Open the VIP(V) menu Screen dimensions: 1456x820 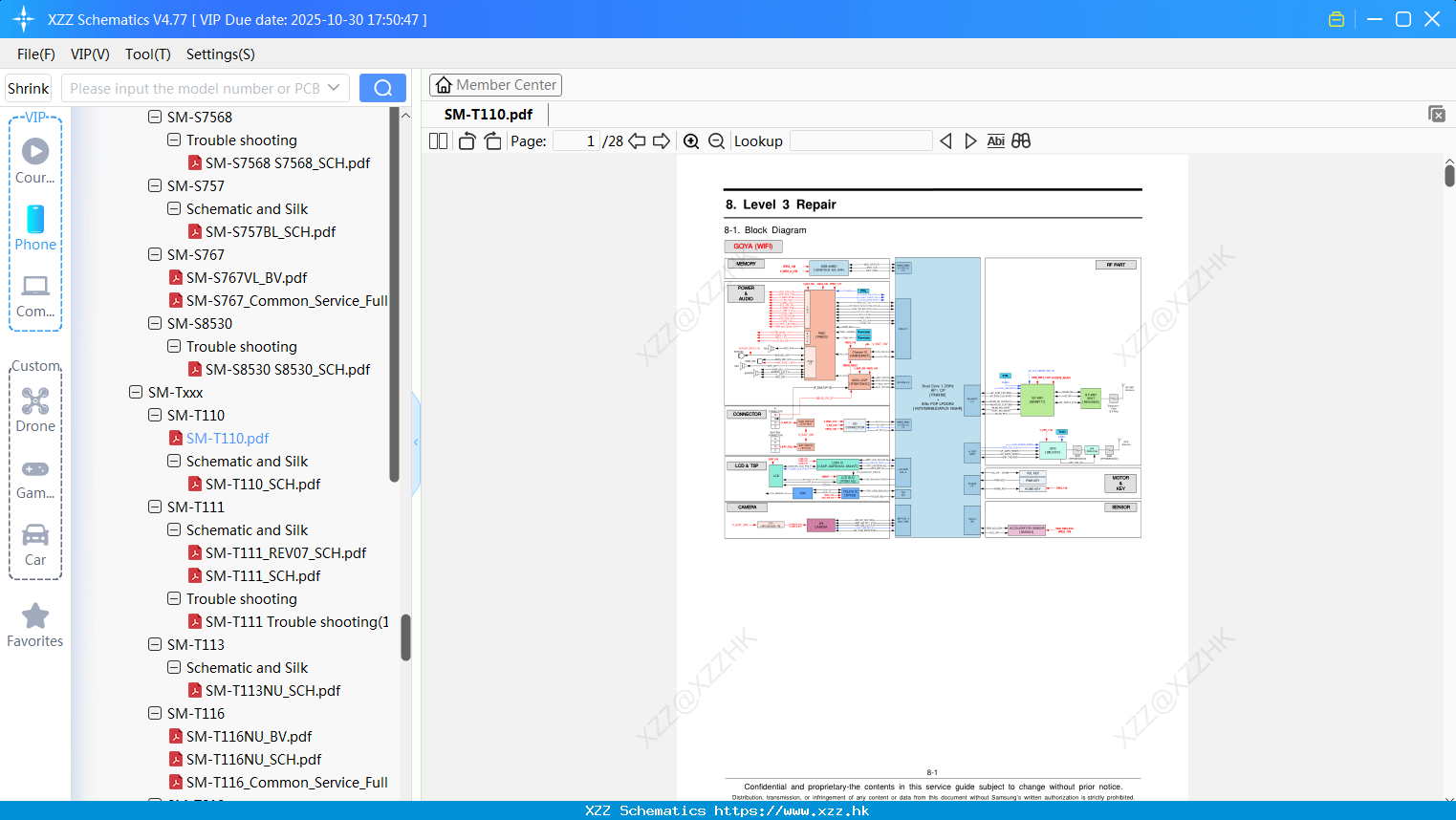[90, 54]
